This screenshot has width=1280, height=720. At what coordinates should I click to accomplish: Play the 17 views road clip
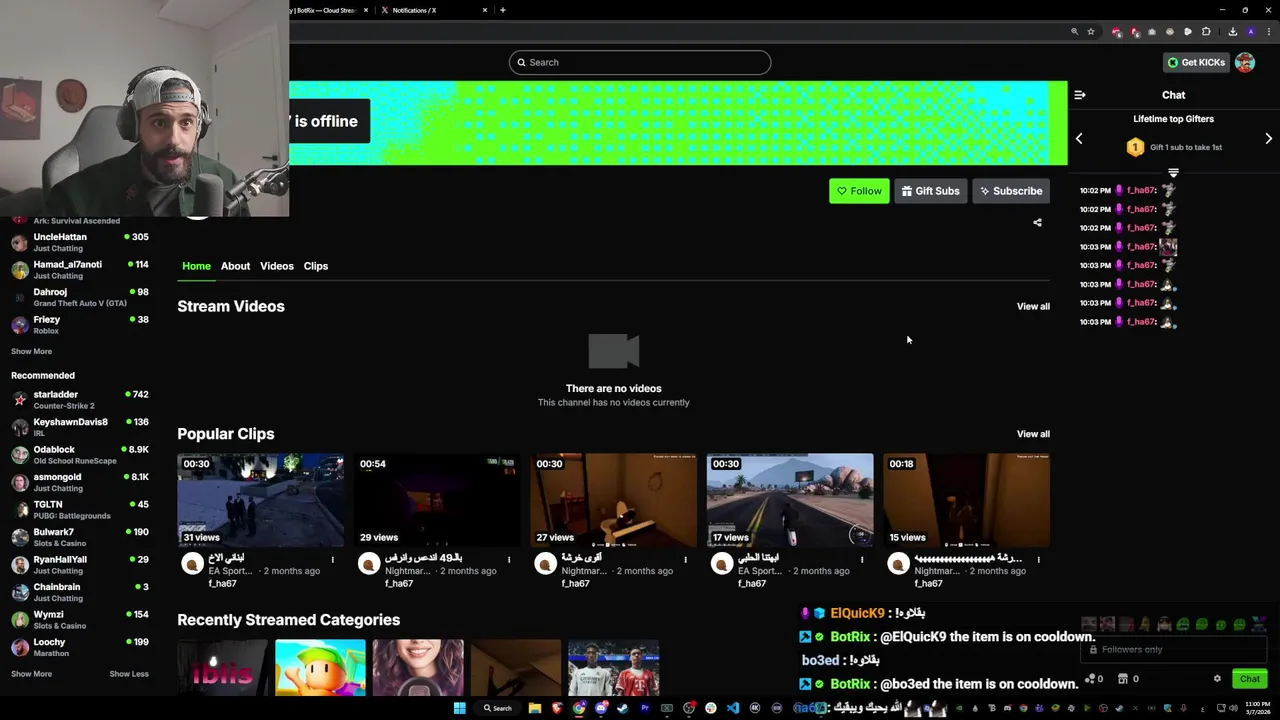[x=790, y=500]
